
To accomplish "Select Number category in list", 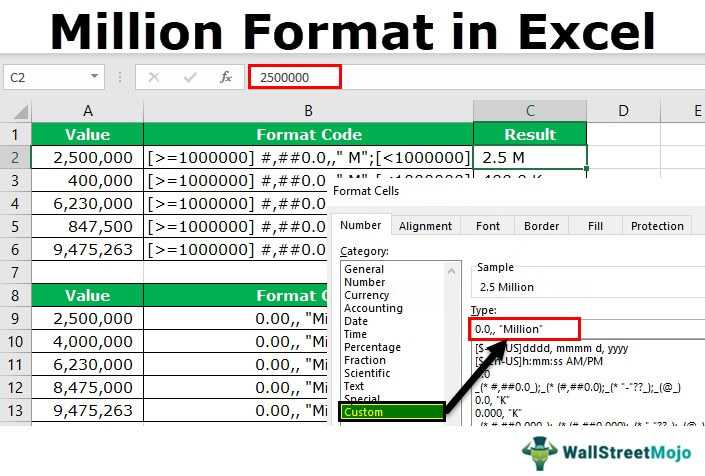I will point(365,282).
